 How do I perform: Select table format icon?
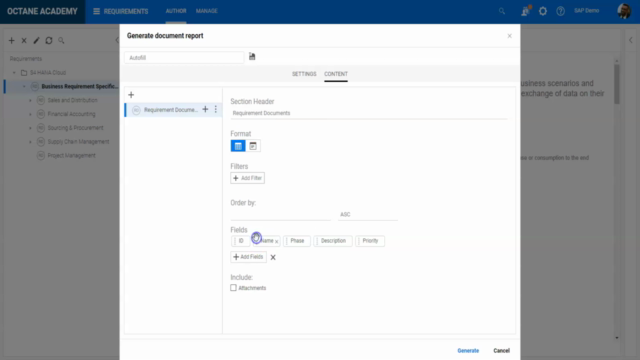tap(238, 146)
